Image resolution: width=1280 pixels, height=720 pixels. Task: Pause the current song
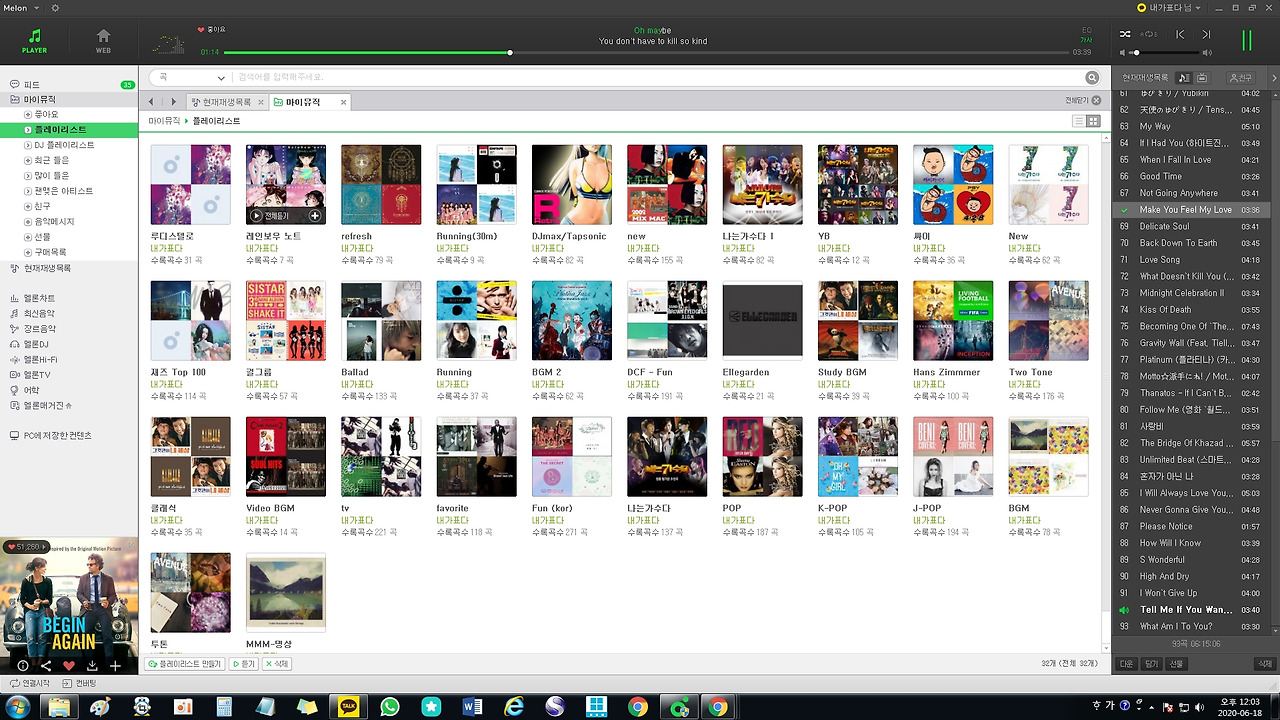[x=1247, y=40]
